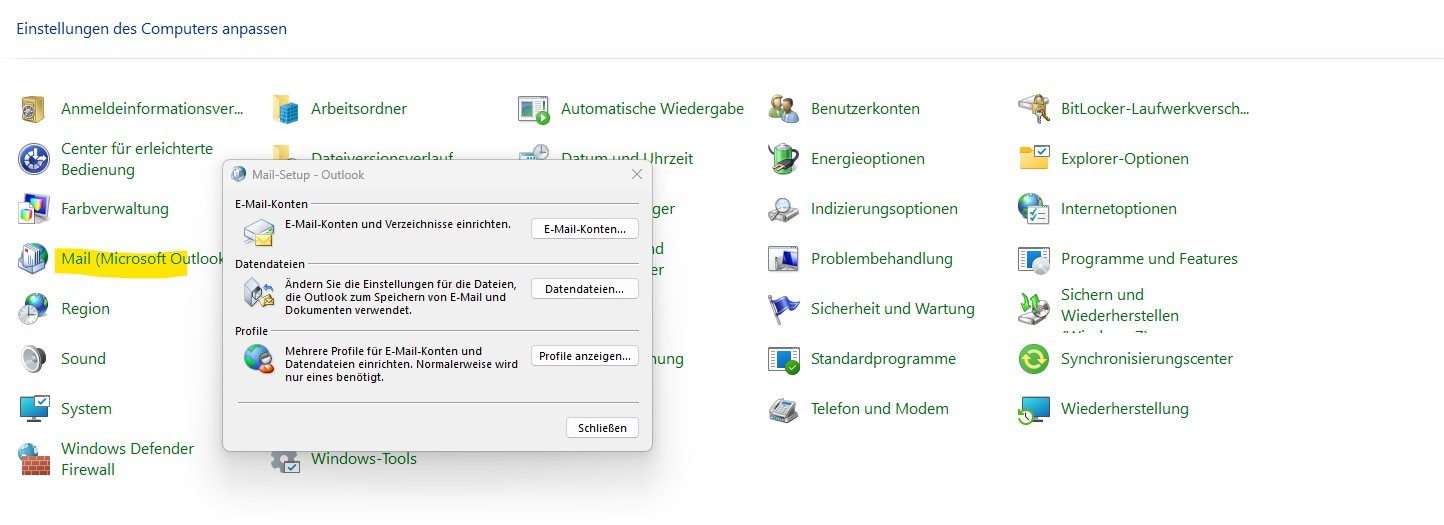1444x525 pixels.
Task: Click the Automatische Wiedergabe link
Action: tap(652, 109)
